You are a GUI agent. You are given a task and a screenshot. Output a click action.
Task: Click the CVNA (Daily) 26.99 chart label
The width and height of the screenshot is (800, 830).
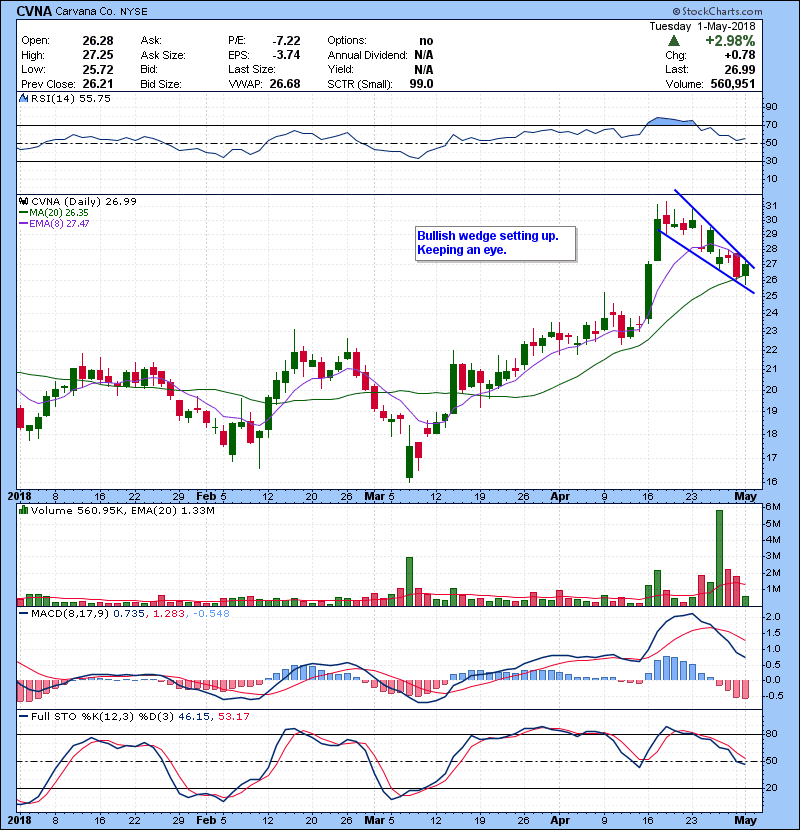84,201
